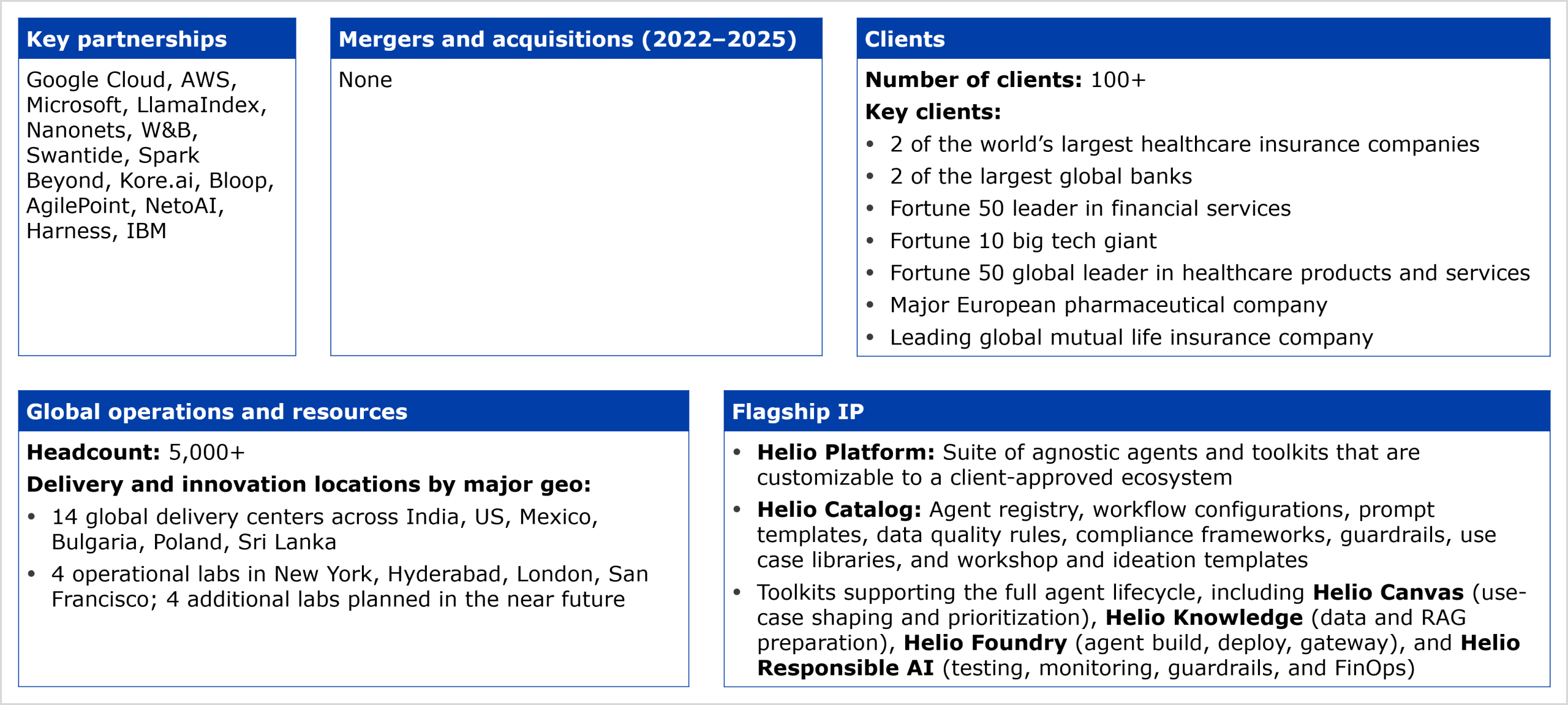Click the 'Helio Platform:' bold text
Screen dimensions: 1568x705
[x=845, y=453]
